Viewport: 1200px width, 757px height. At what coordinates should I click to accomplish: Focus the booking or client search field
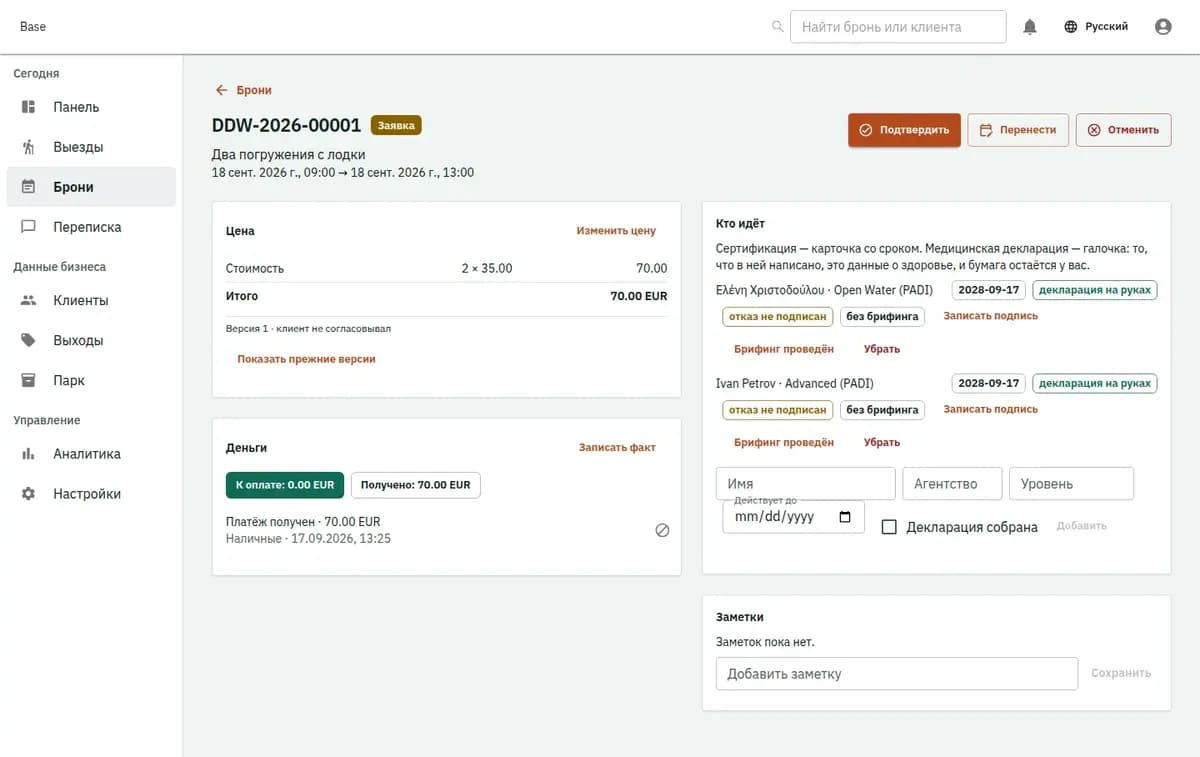click(x=898, y=27)
